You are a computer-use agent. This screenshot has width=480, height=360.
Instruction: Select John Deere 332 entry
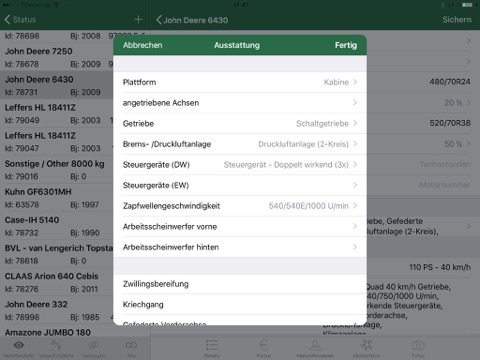tap(57, 310)
